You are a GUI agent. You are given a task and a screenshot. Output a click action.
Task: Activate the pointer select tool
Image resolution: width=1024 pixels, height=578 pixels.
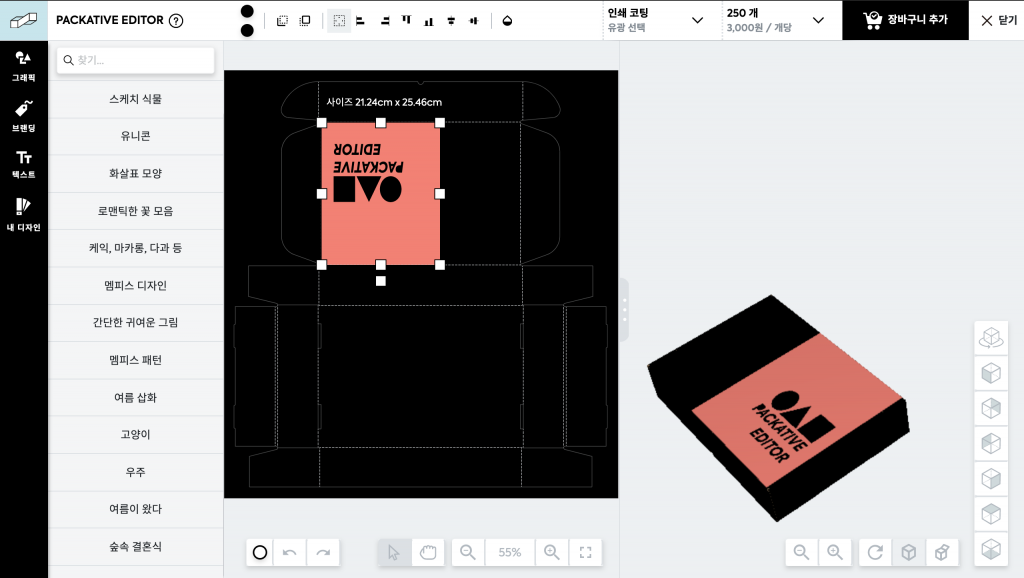[394, 553]
